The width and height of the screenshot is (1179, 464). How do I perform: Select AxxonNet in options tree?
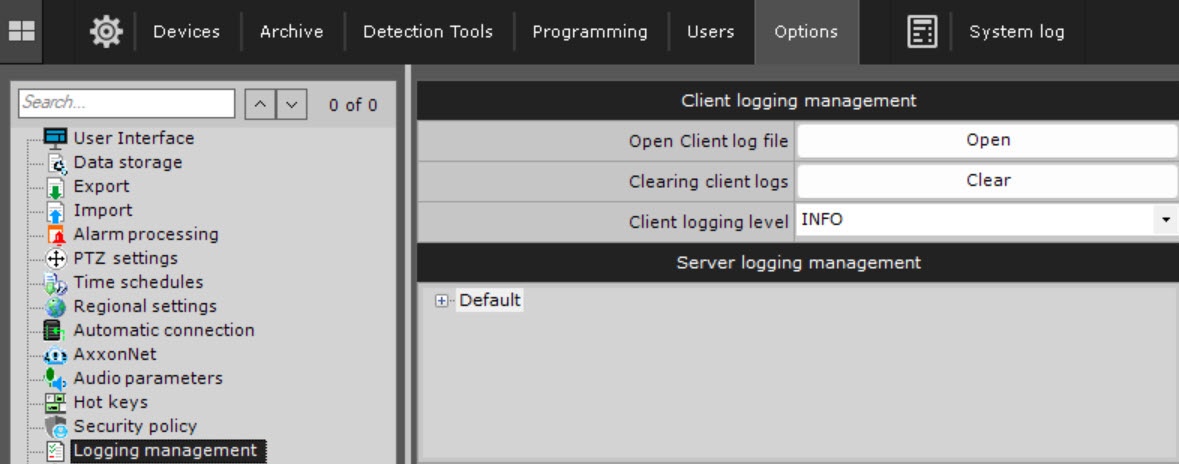tap(114, 354)
